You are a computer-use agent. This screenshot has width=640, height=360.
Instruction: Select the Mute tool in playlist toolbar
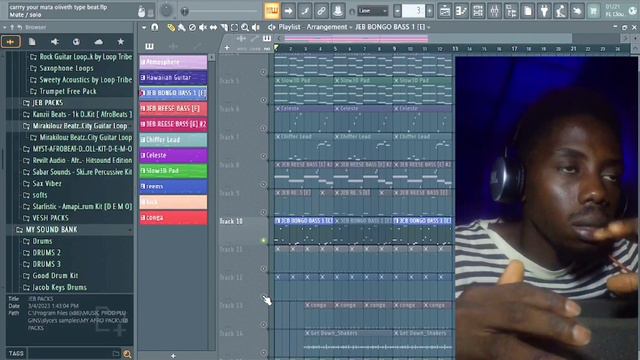[202, 27]
